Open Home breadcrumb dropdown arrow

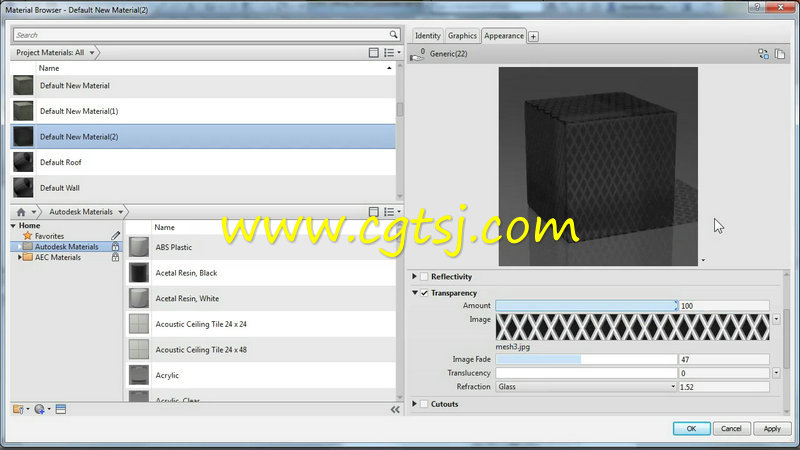tap(34, 212)
